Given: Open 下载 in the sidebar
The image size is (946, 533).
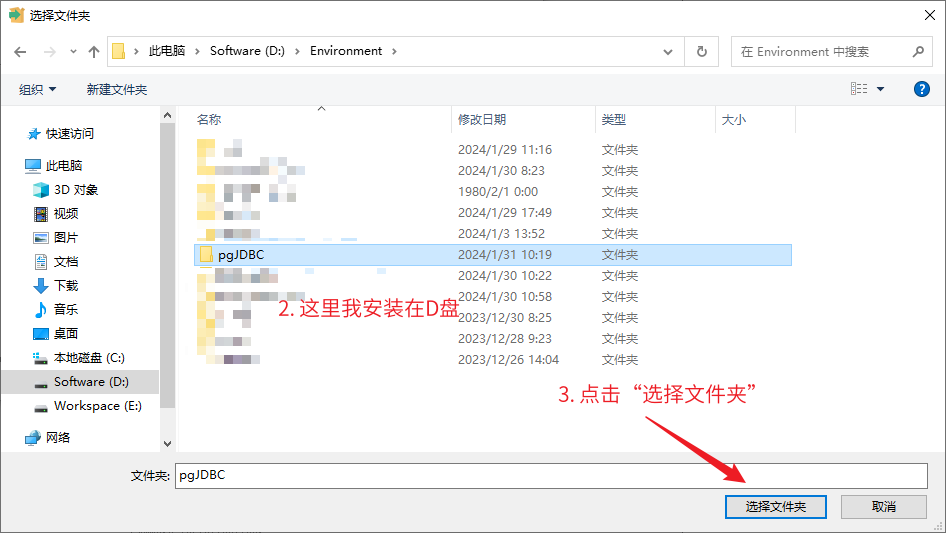Looking at the screenshot, I should [65, 285].
